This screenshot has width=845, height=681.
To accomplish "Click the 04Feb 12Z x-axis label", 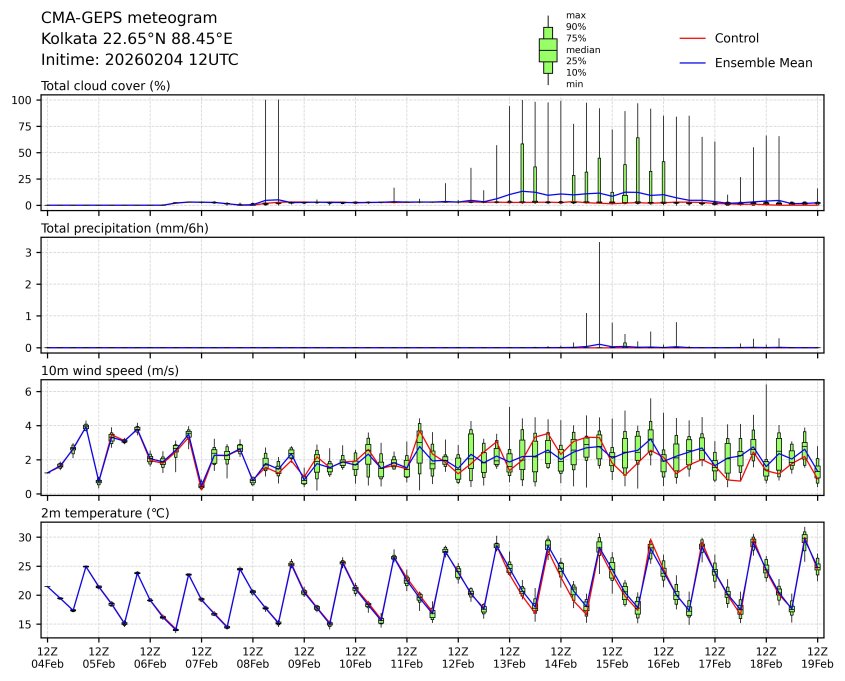I will tap(47, 656).
